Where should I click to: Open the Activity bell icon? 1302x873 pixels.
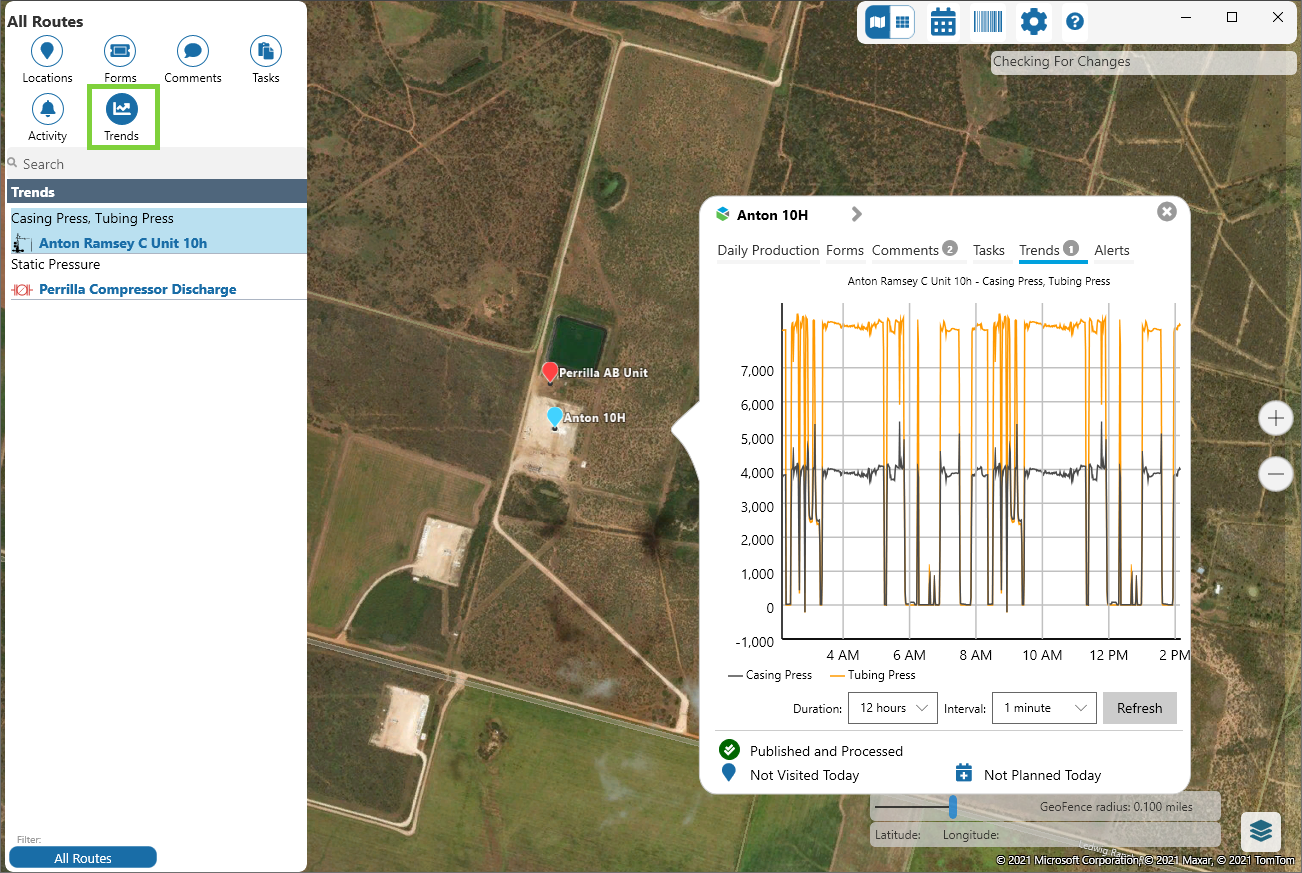coord(47,109)
